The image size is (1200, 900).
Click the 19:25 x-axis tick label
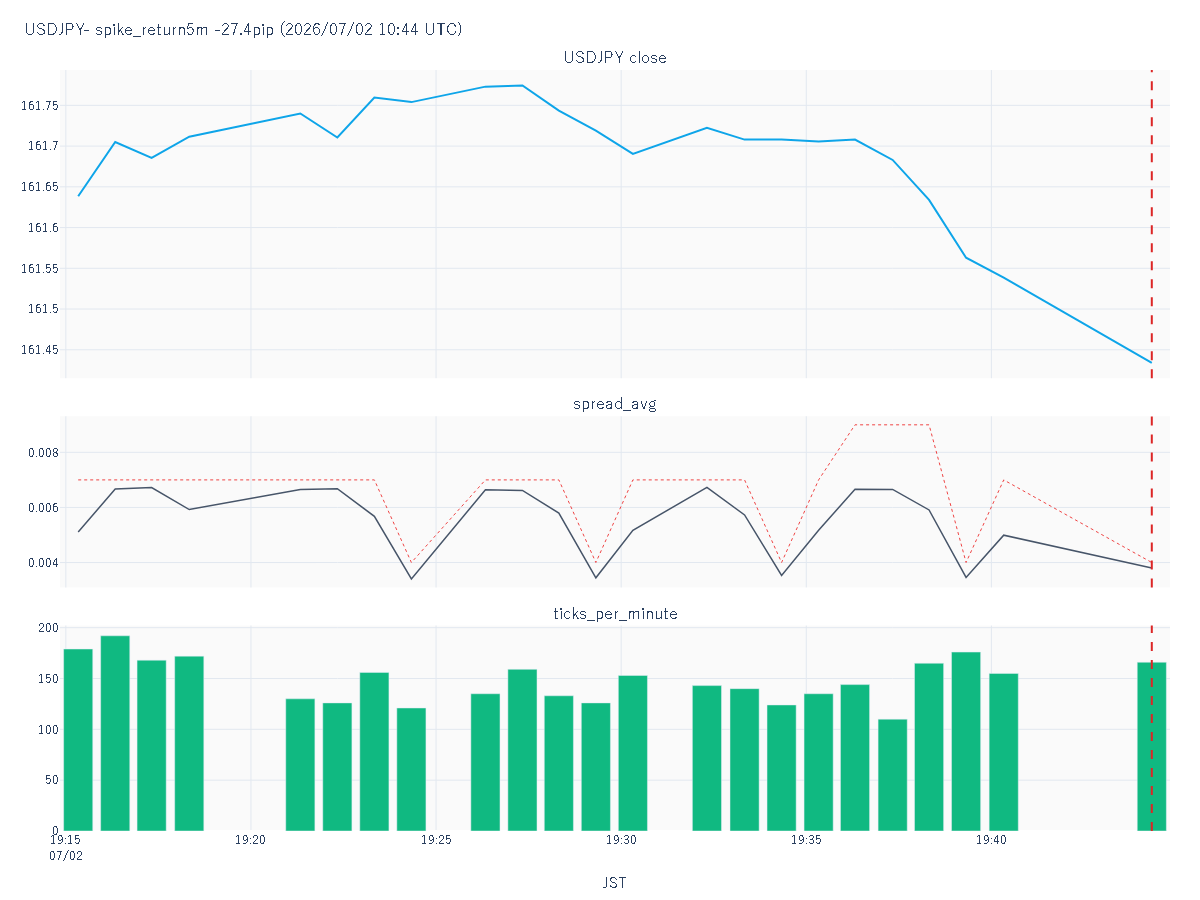tap(436, 841)
